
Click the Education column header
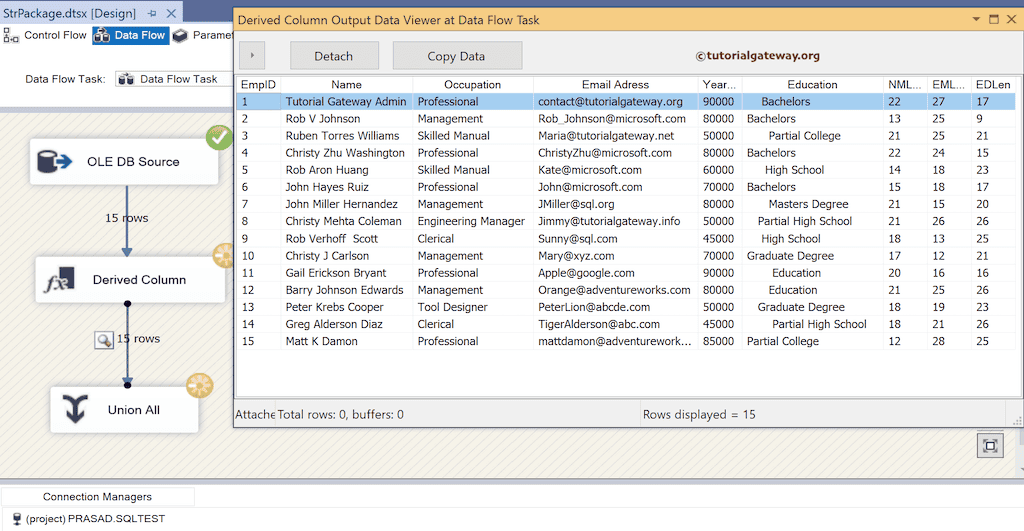point(812,84)
